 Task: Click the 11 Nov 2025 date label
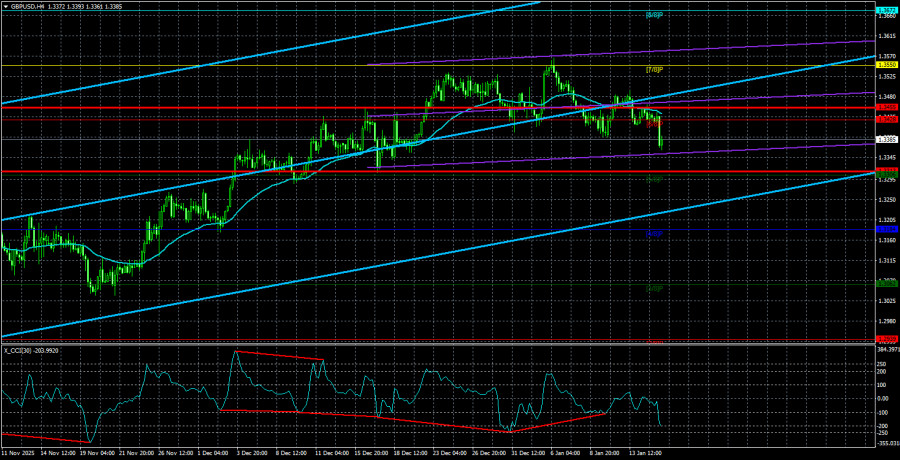click(22, 453)
